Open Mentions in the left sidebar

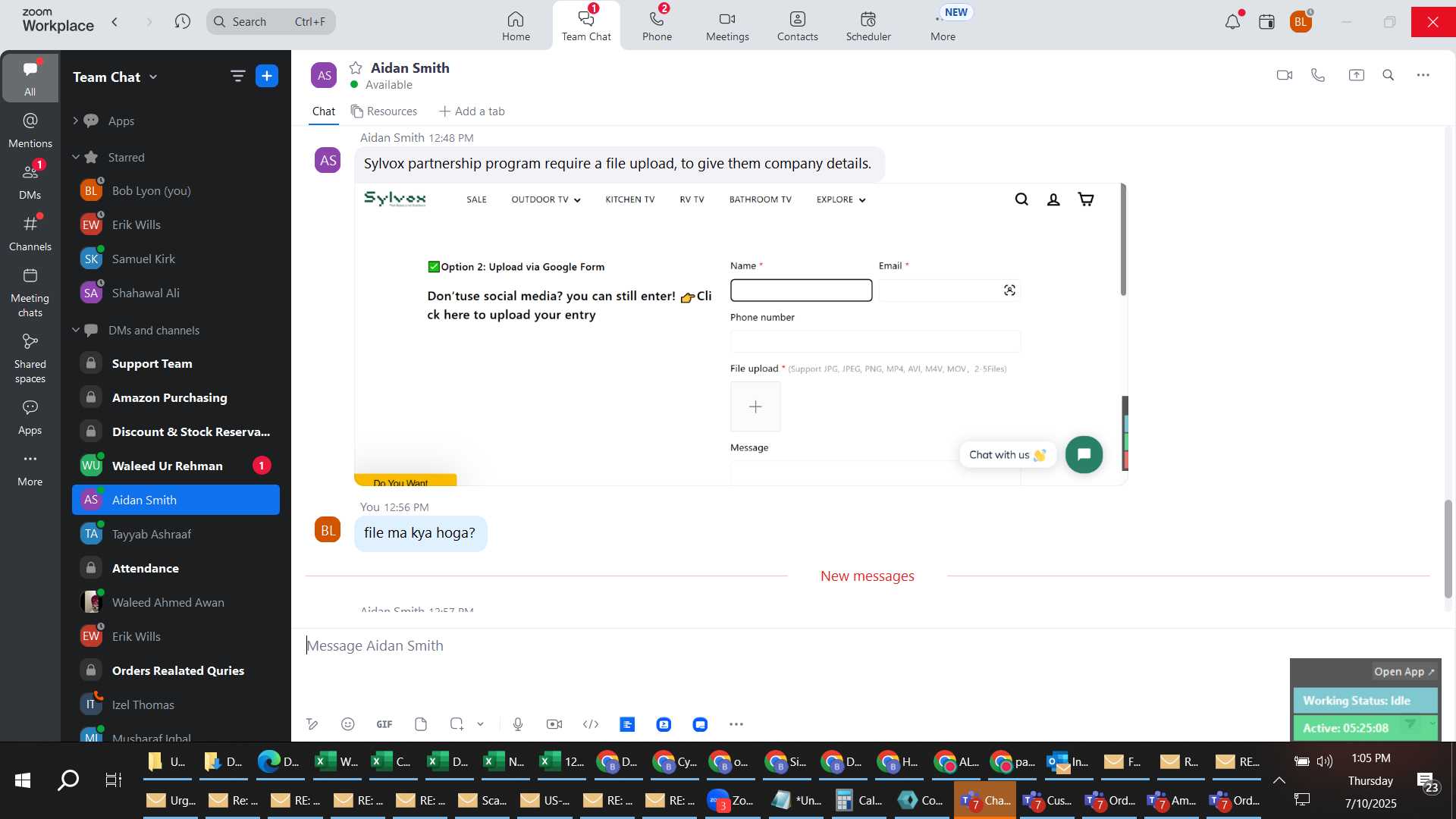30,130
